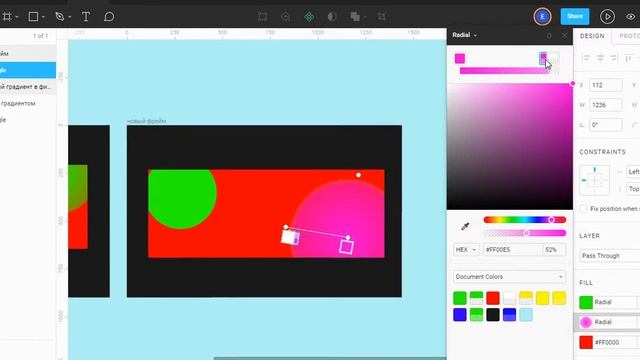Image resolution: width=640 pixels, height=360 pixels.
Task: Choose the solid dark blue document swatch
Action: pos(460,315)
